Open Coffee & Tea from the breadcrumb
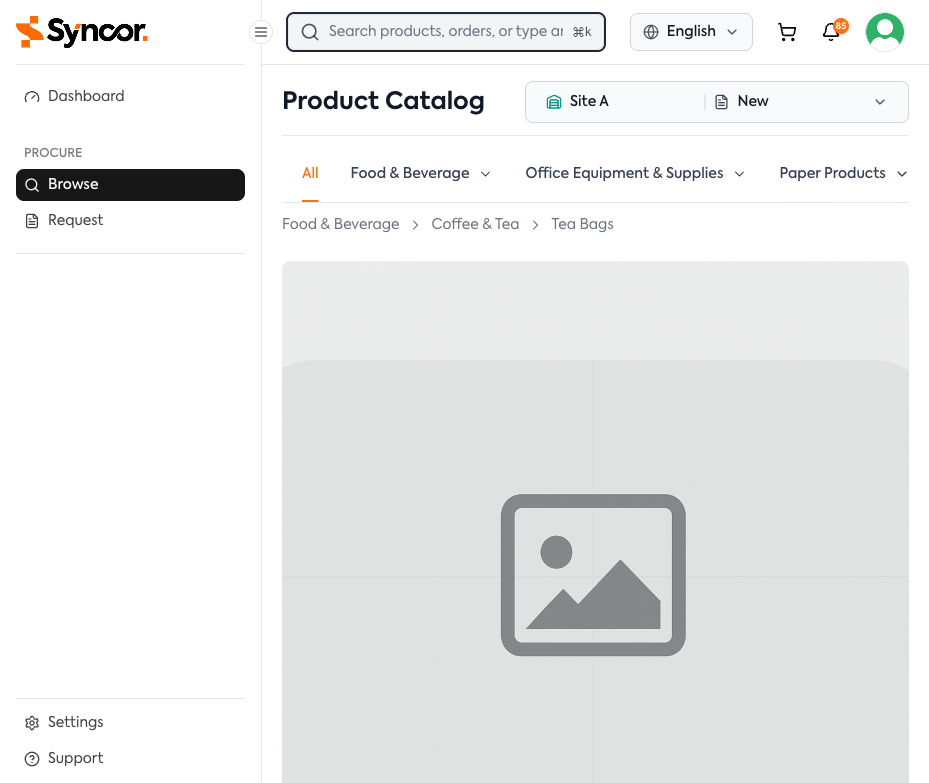Image resolution: width=929 pixels, height=783 pixels. pos(475,224)
